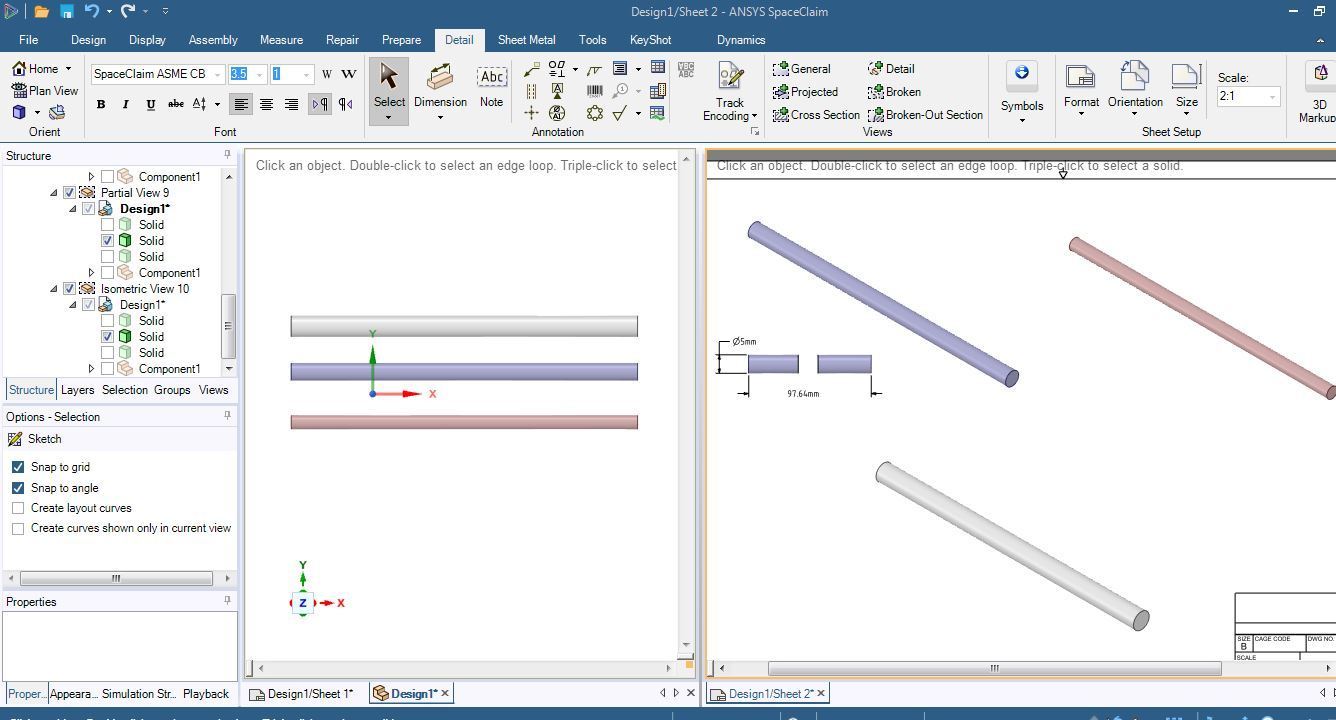1336x720 pixels.
Task: Disable Snap to grid option
Action: click(x=18, y=467)
